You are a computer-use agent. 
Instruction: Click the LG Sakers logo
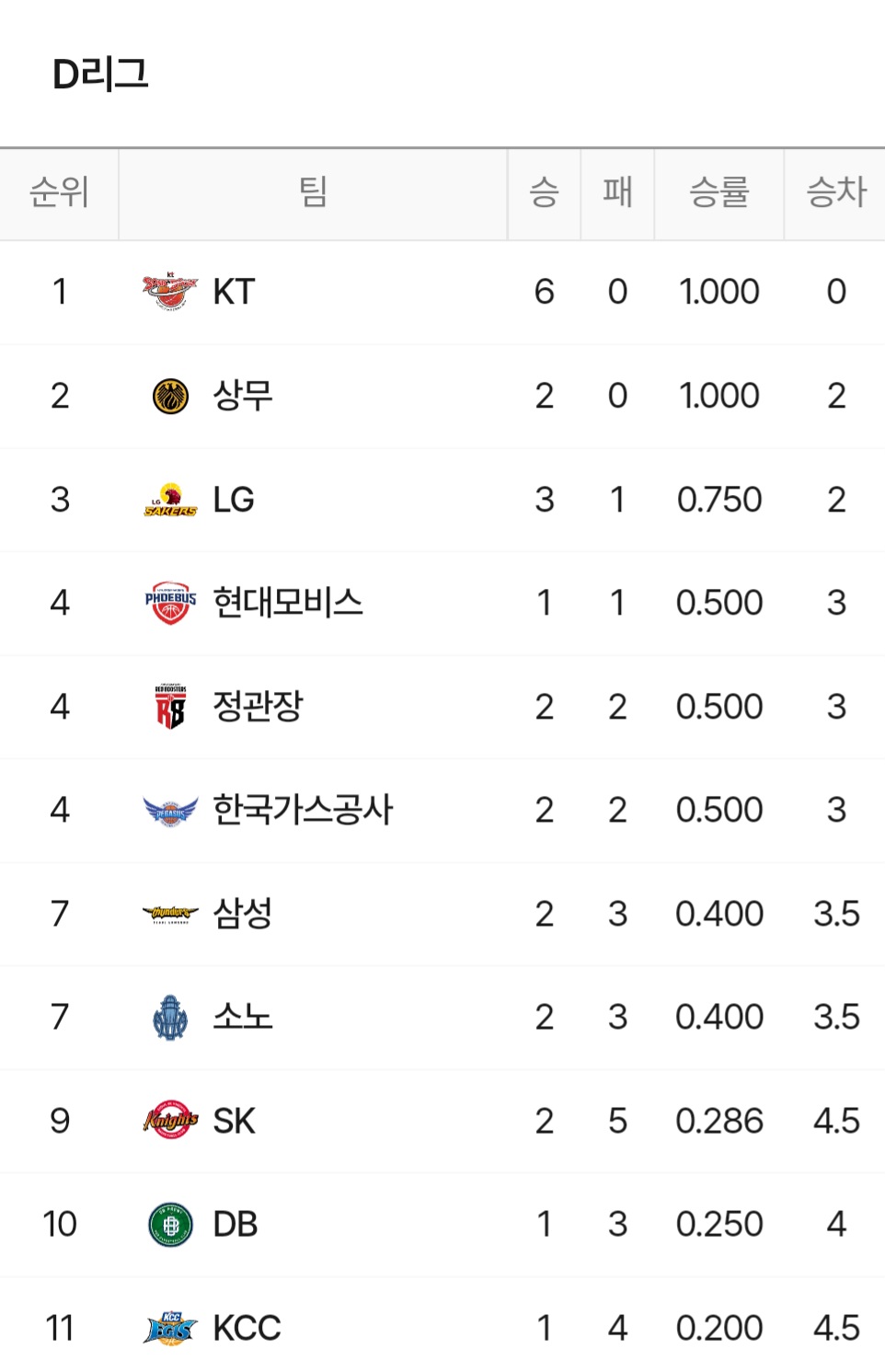click(x=170, y=500)
